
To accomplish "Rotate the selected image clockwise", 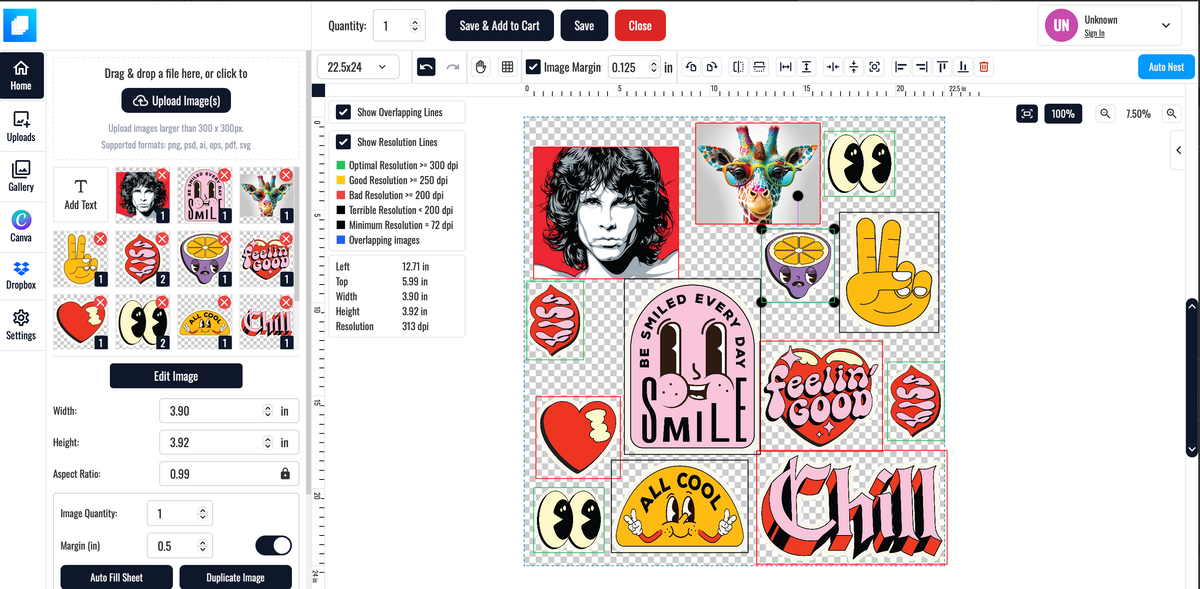I will click(711, 67).
